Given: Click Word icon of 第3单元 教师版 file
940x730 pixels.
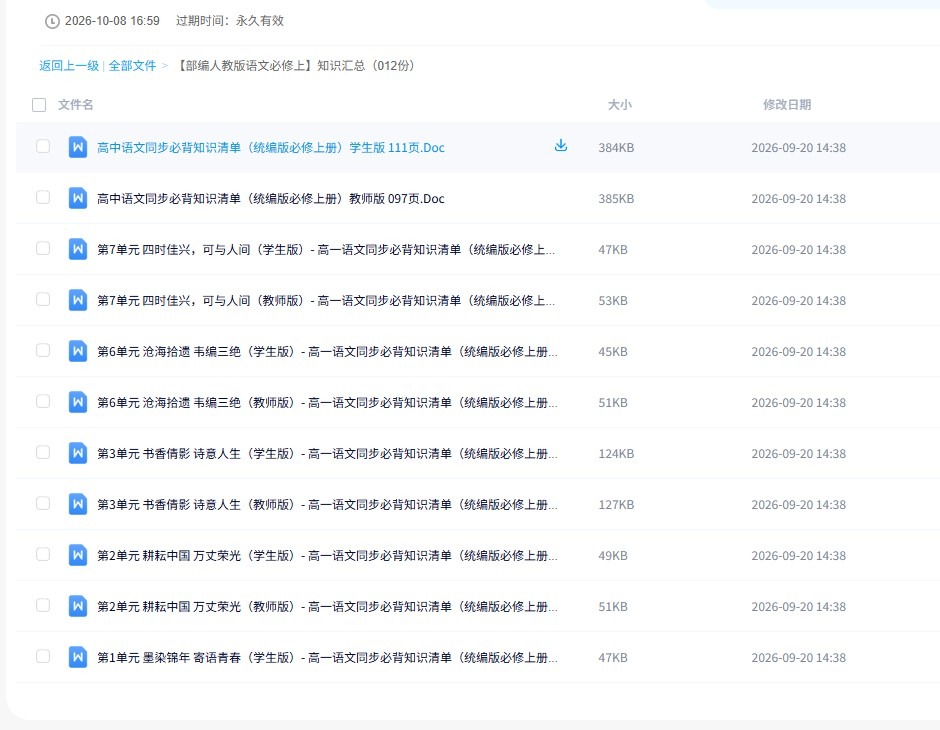Looking at the screenshot, I should (x=77, y=503).
